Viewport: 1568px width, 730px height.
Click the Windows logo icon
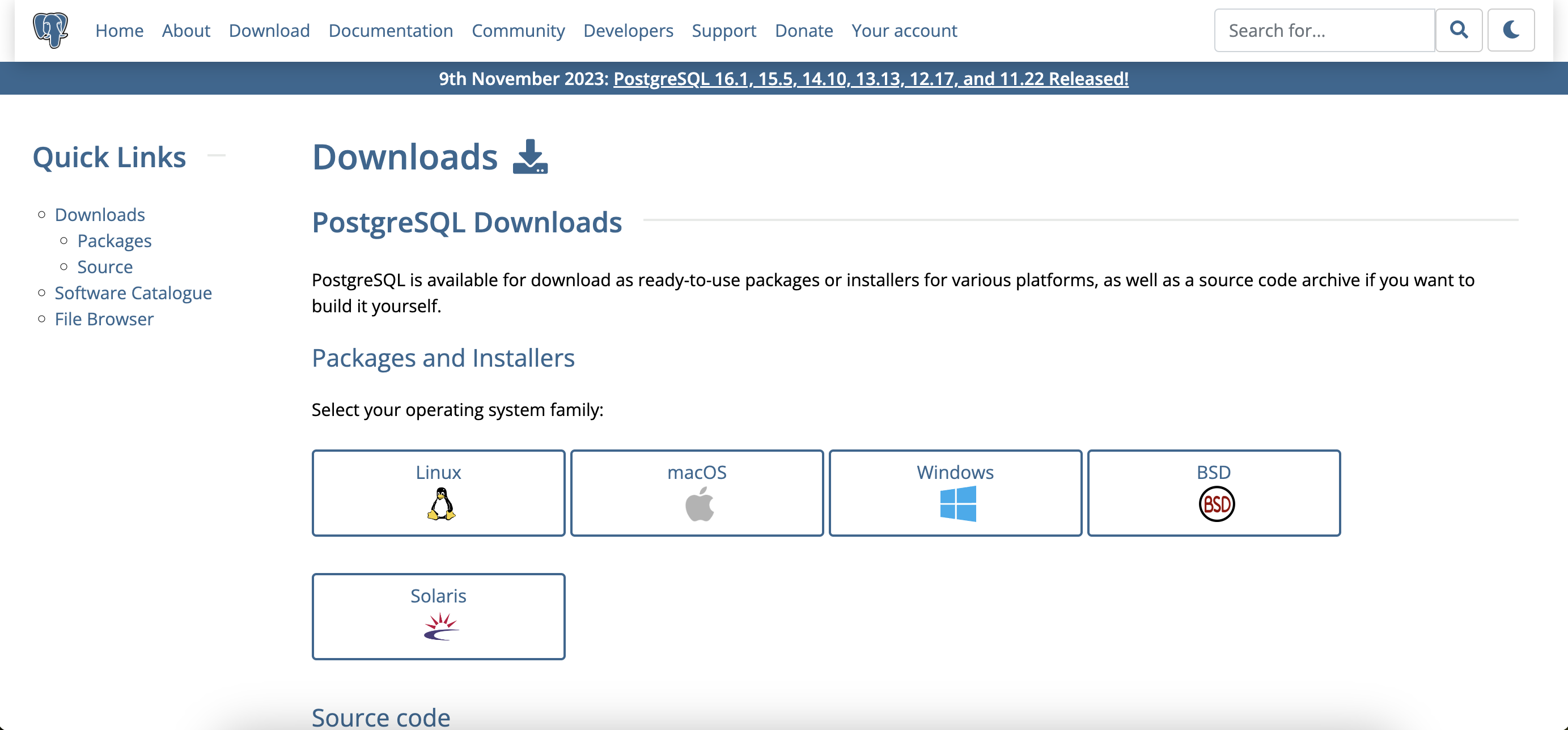tap(957, 504)
